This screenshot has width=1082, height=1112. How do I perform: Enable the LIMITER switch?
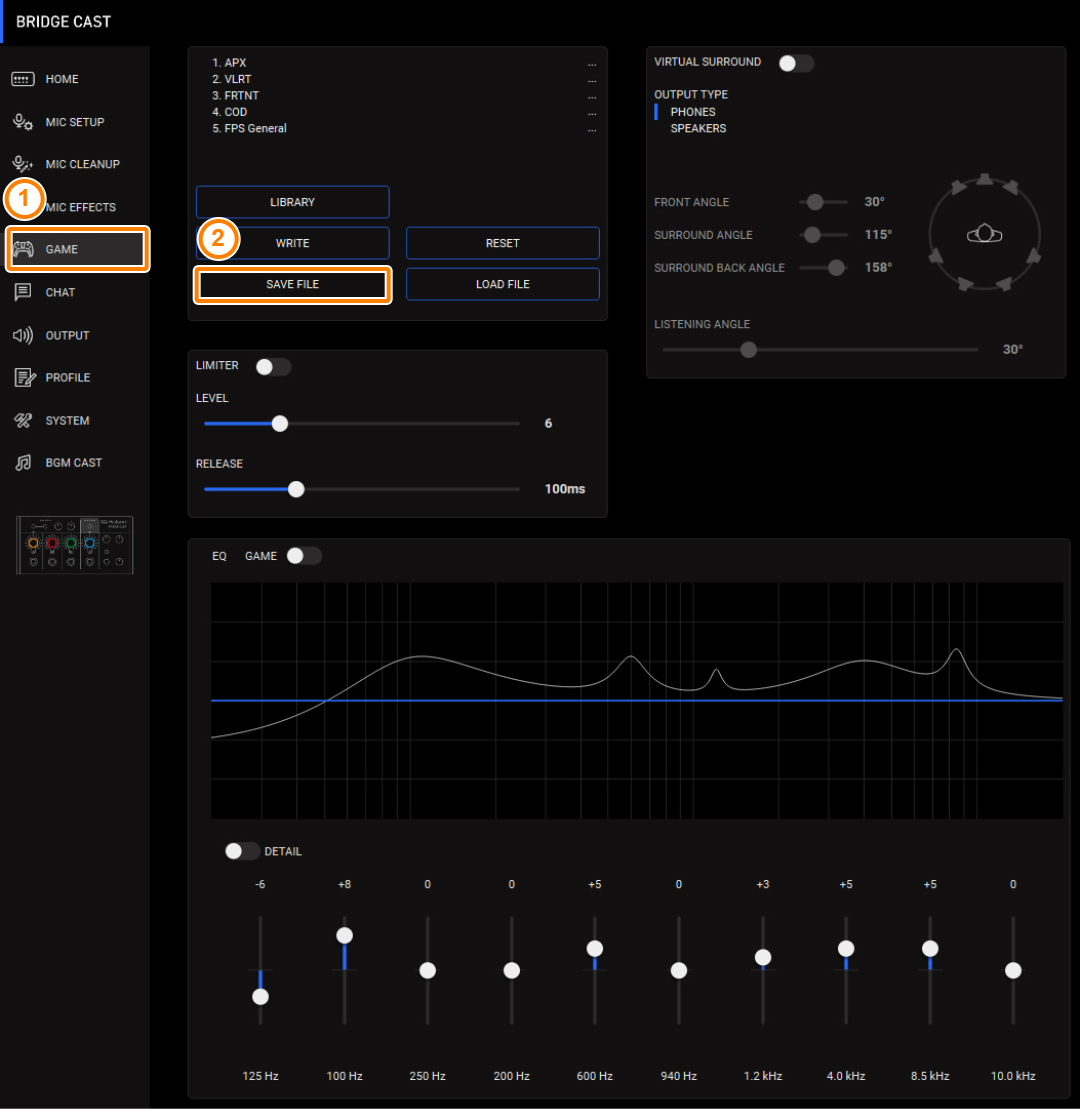click(x=273, y=367)
